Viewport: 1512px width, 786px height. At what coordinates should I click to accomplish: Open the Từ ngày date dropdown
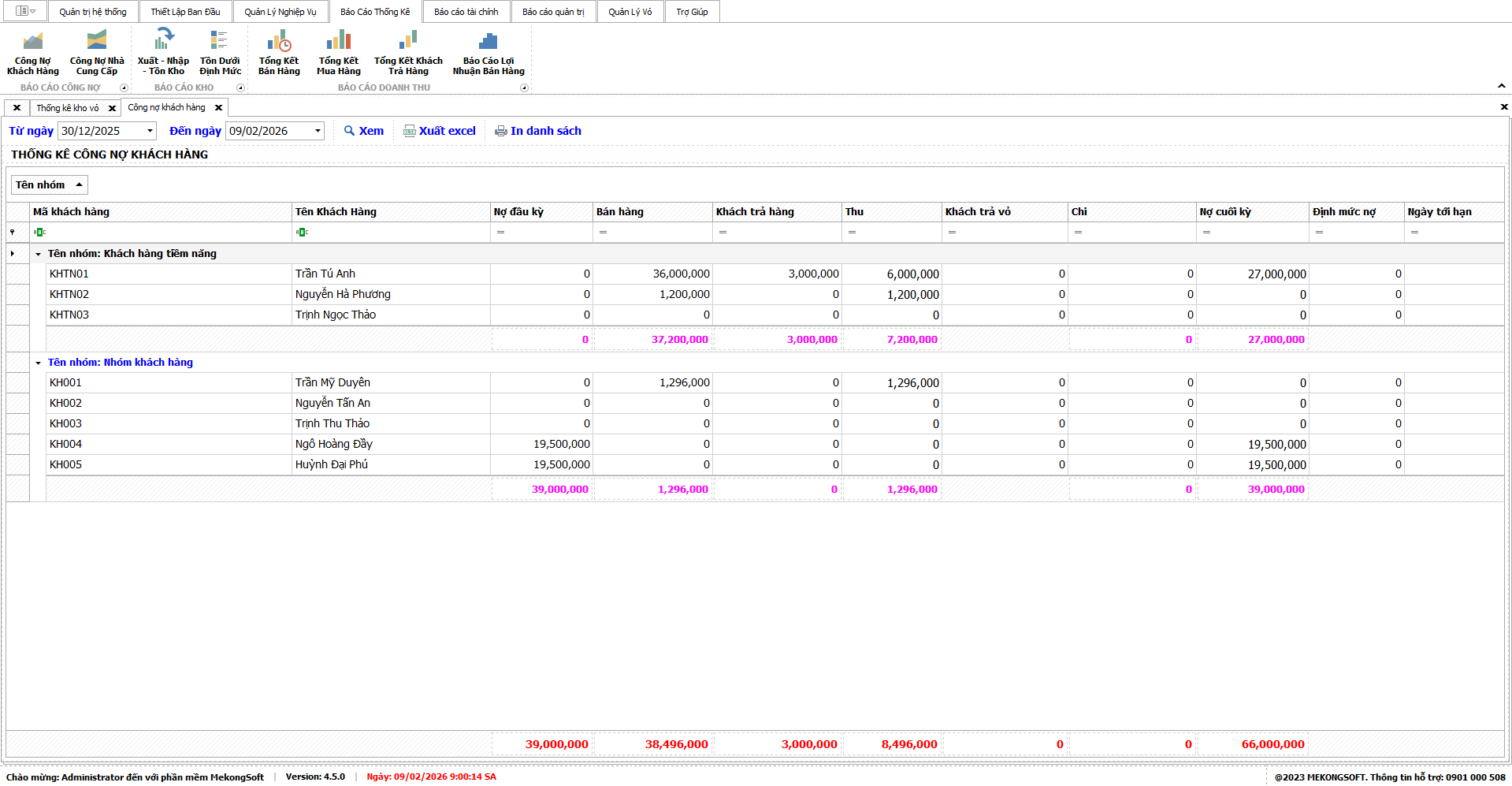(x=150, y=131)
